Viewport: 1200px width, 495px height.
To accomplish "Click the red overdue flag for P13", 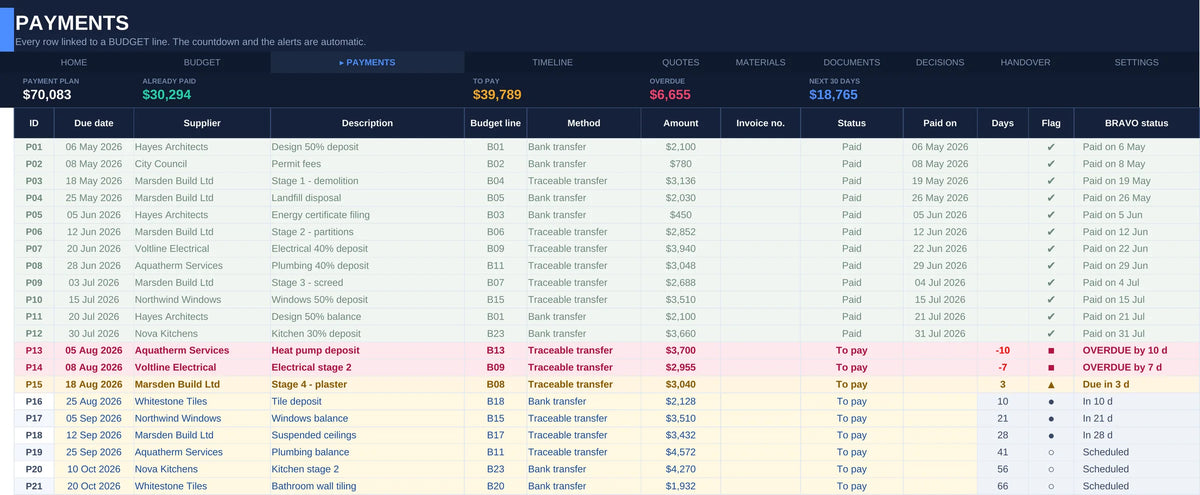I will (1051, 351).
